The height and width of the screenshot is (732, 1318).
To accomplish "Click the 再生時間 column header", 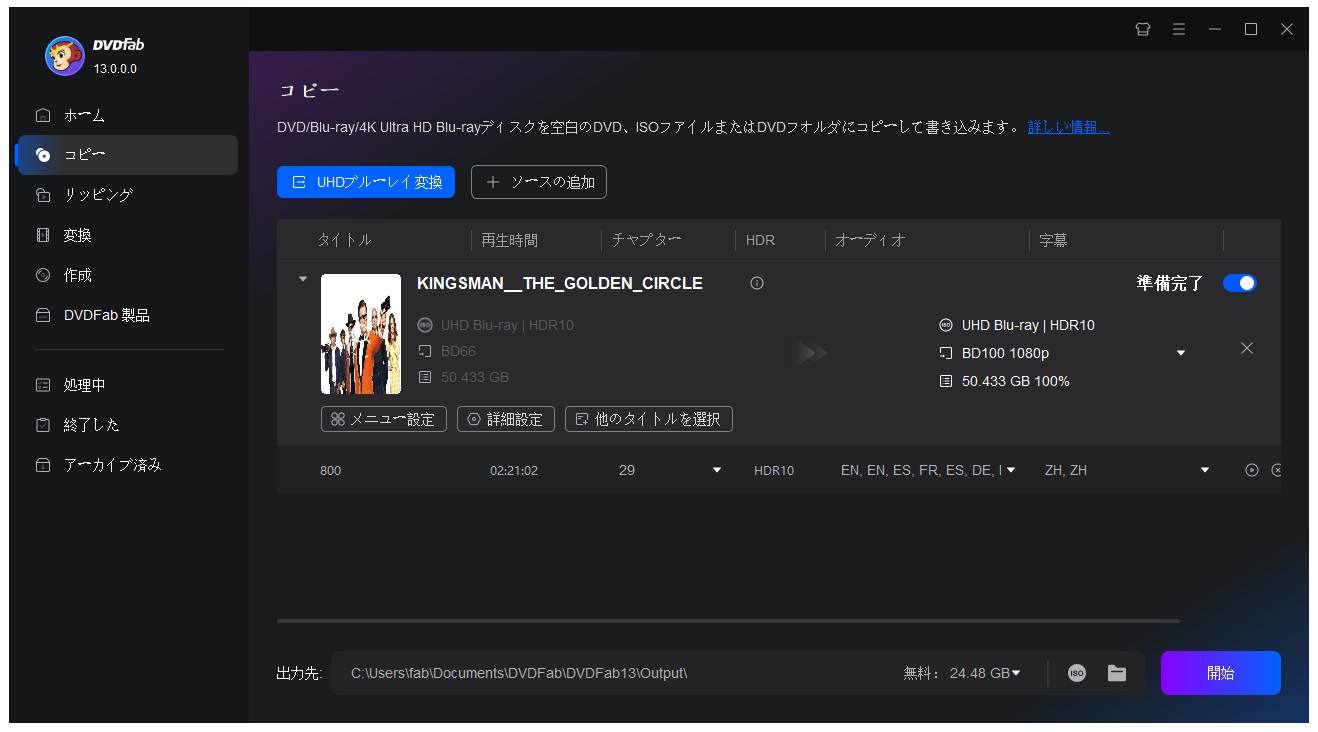I will point(510,240).
